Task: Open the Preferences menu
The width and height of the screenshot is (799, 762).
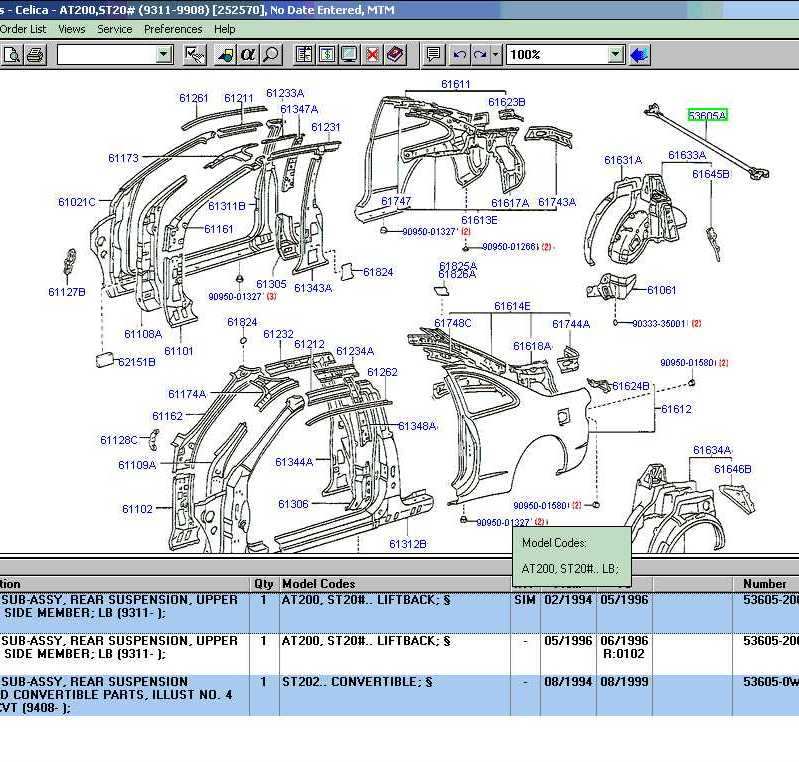Action: click(173, 29)
